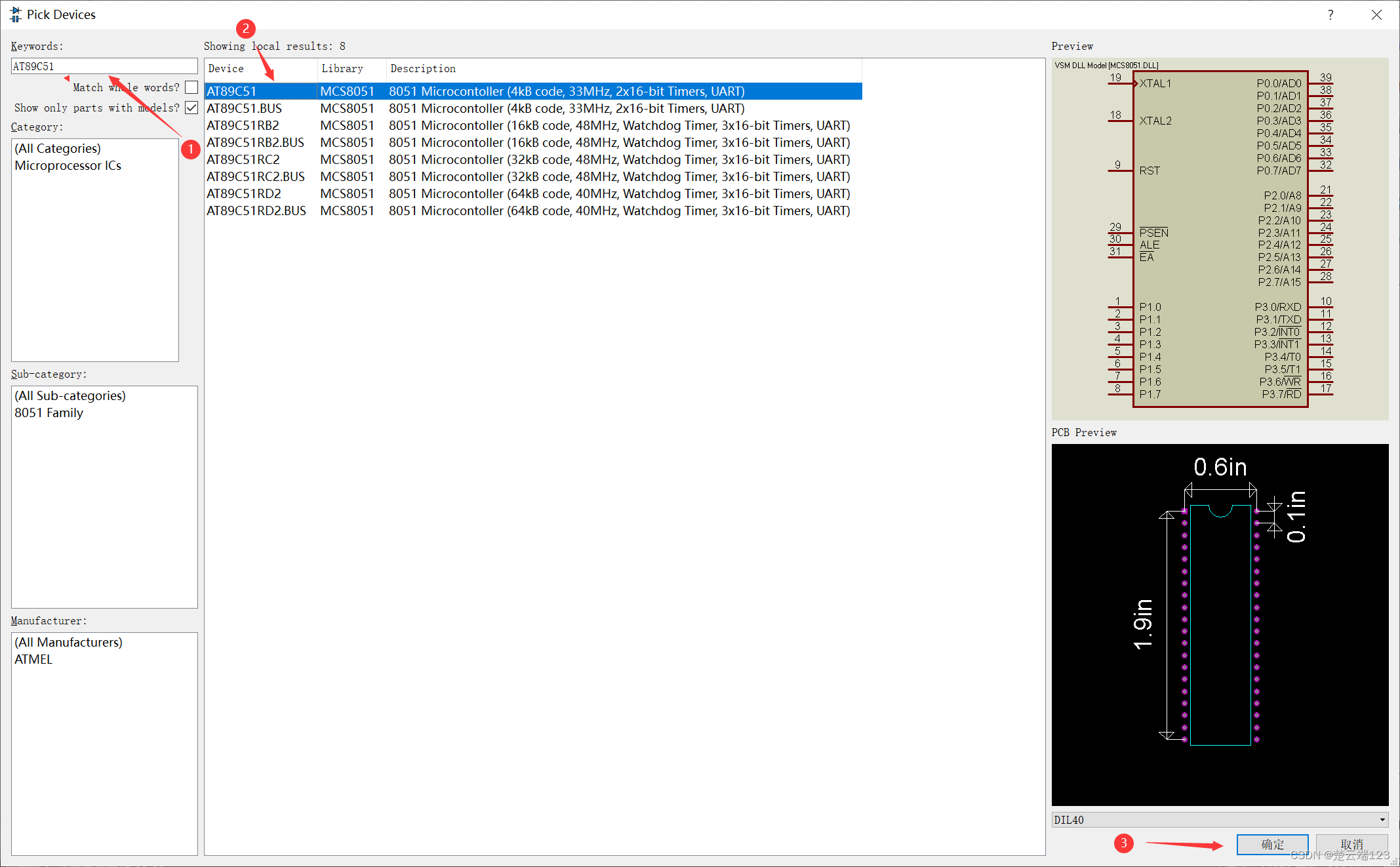This screenshot has width=1400, height=867.
Task: Select 8051 Family sub-category
Action: 49,413
